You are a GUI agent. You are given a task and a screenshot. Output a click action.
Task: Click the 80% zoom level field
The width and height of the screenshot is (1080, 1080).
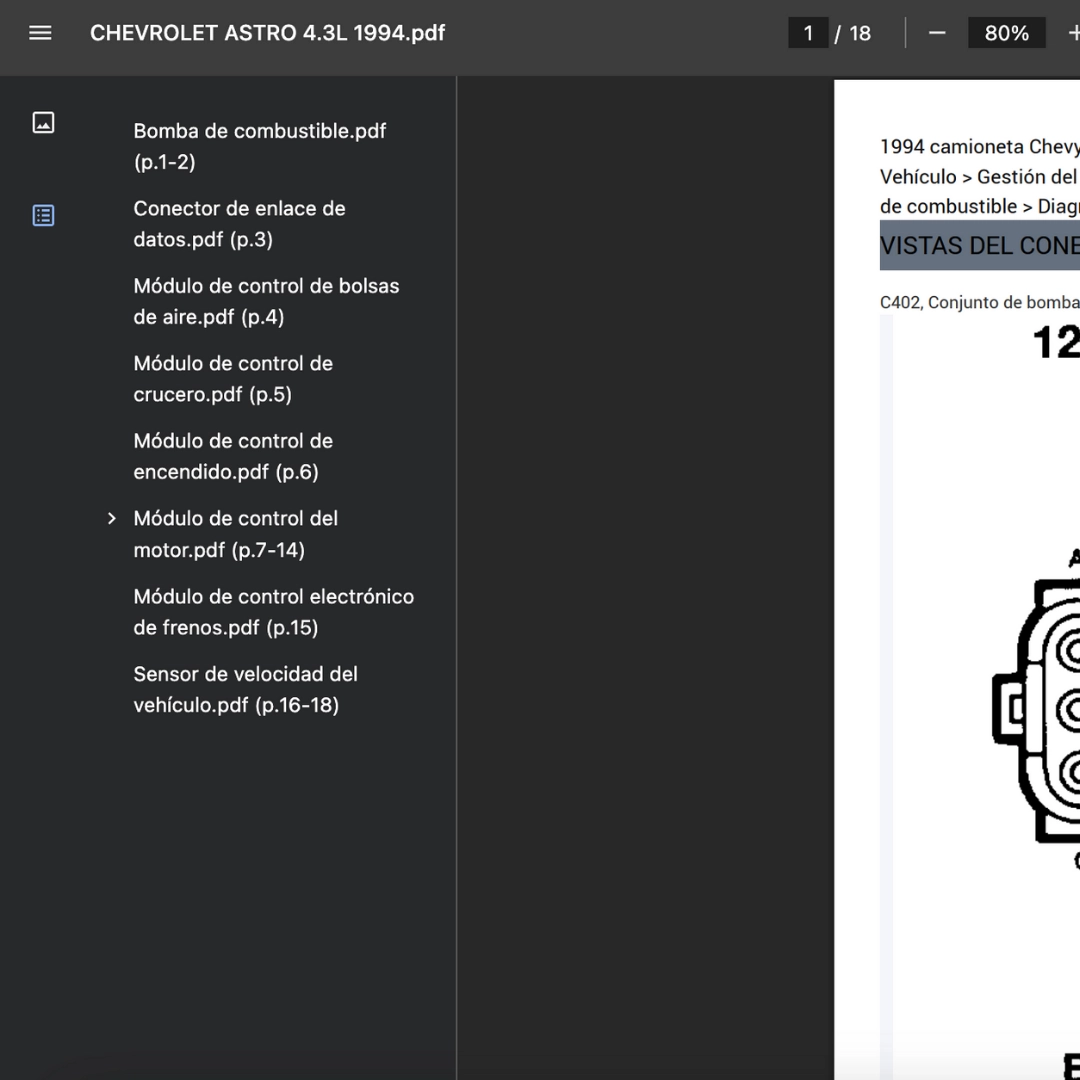(1006, 33)
